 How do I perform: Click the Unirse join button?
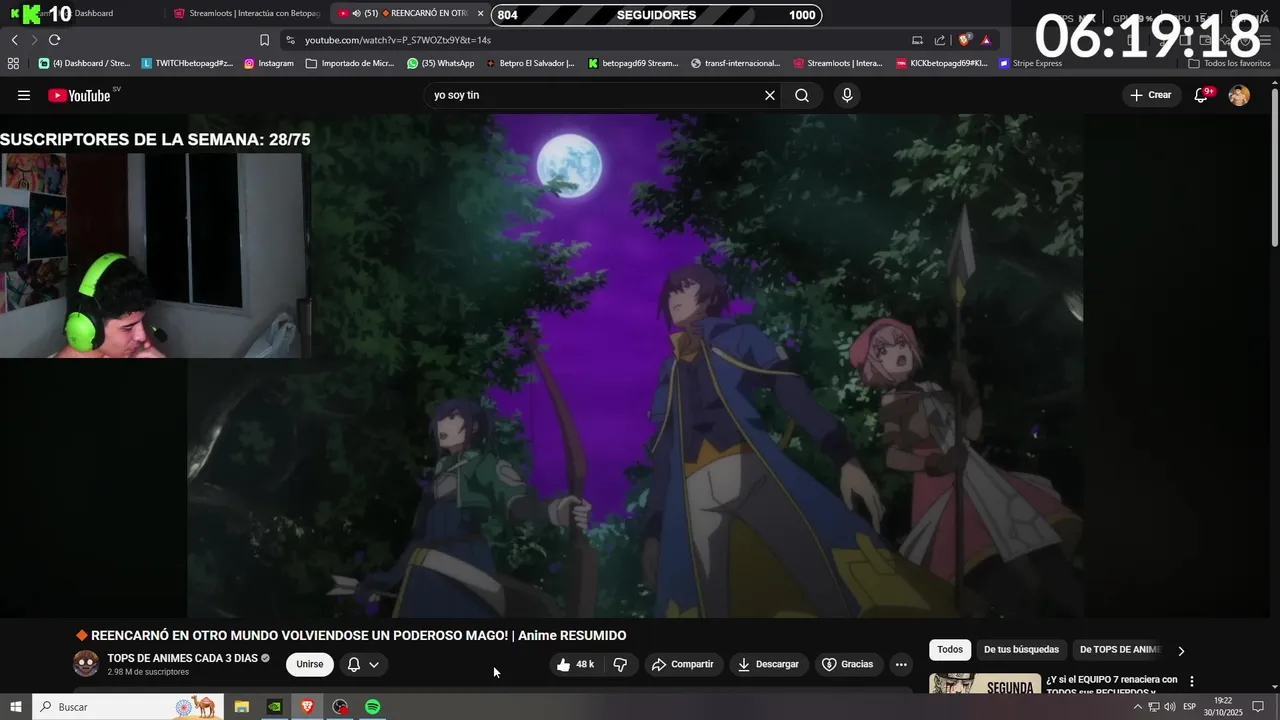tap(310, 664)
